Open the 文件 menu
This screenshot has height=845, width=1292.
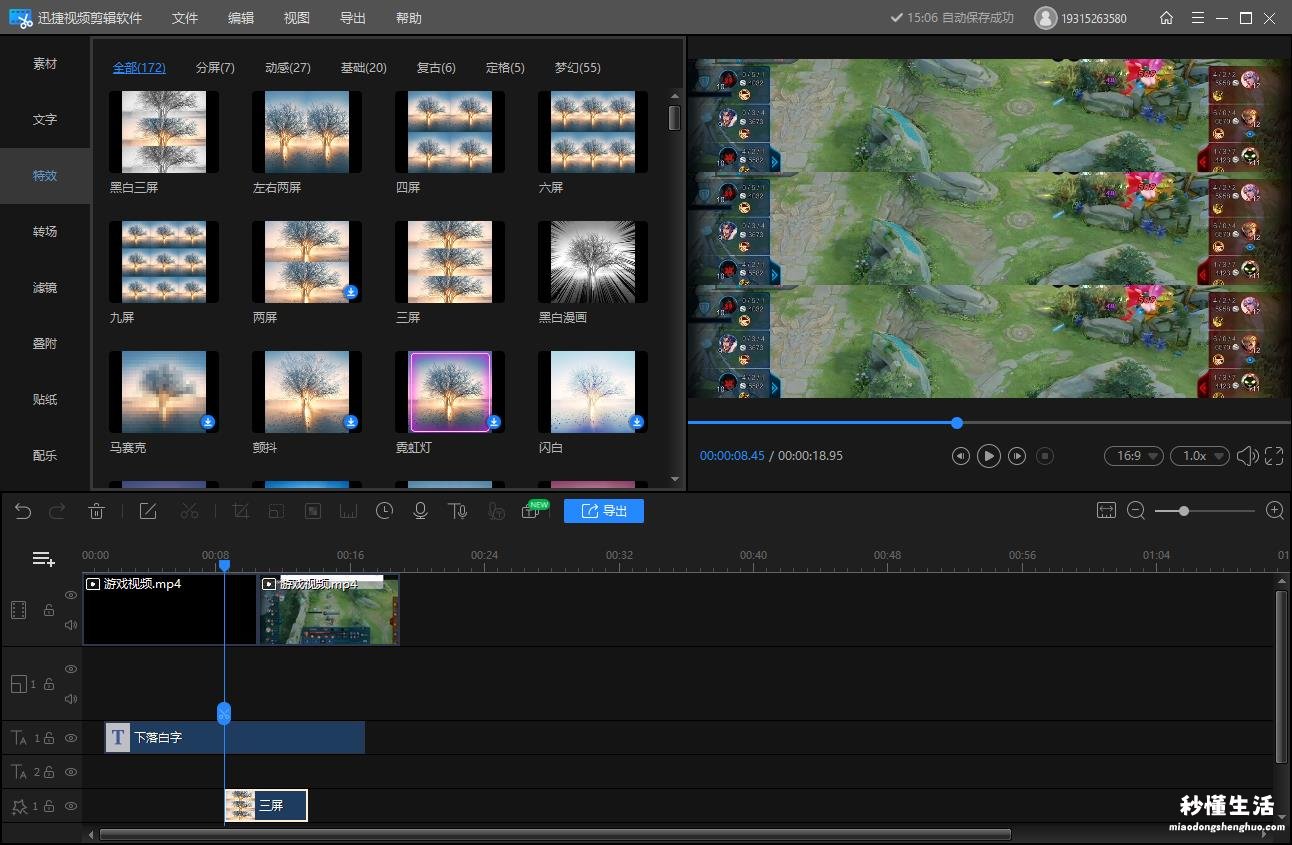pyautogui.click(x=185, y=18)
